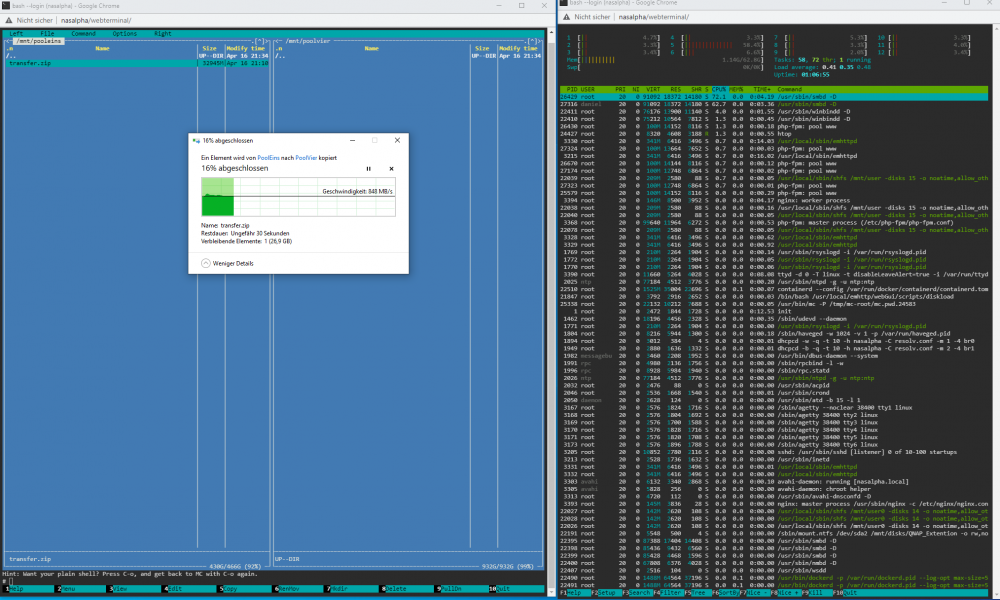Viewport: 1000px width, 600px height.
Task: Click htop F10 Quit
Action: coord(845,593)
